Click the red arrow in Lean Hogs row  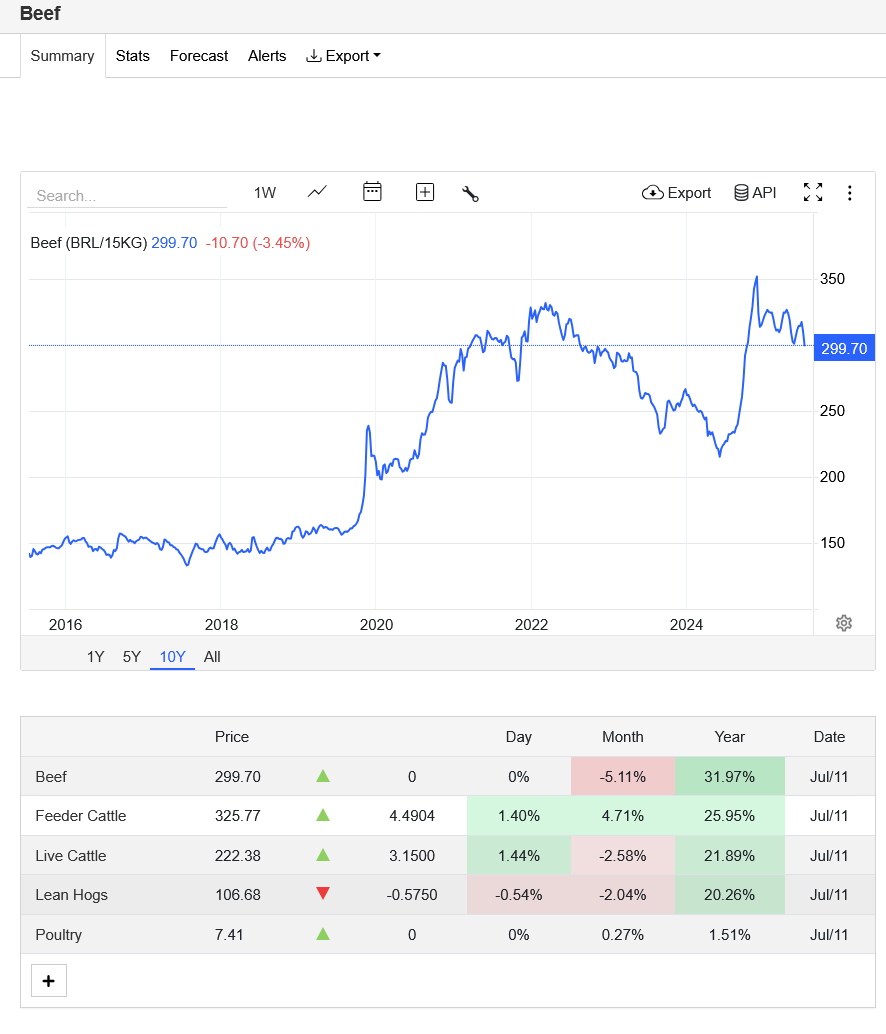323,894
